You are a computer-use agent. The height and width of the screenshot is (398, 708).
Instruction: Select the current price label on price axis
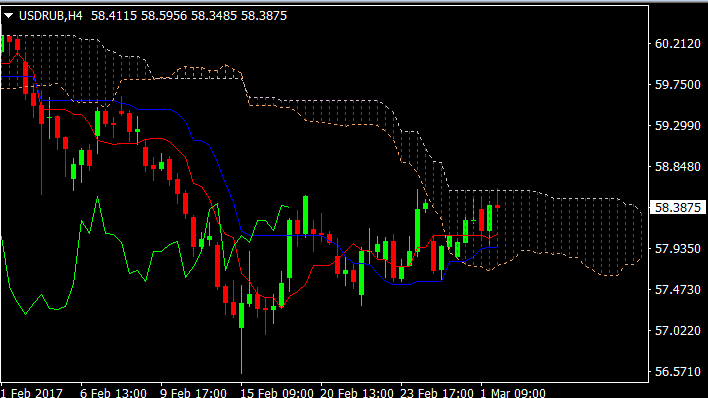(678, 207)
